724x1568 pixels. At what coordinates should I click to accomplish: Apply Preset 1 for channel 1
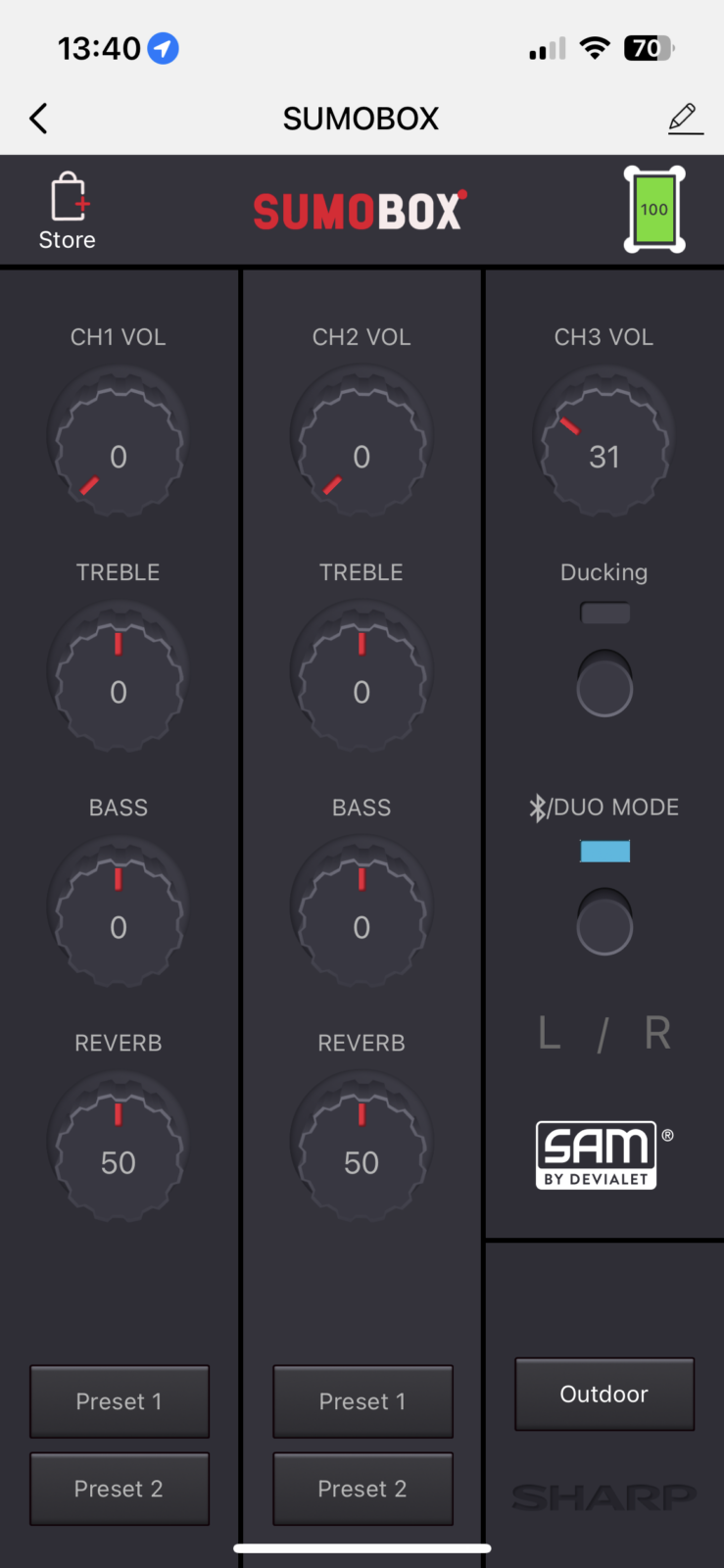click(x=120, y=1401)
